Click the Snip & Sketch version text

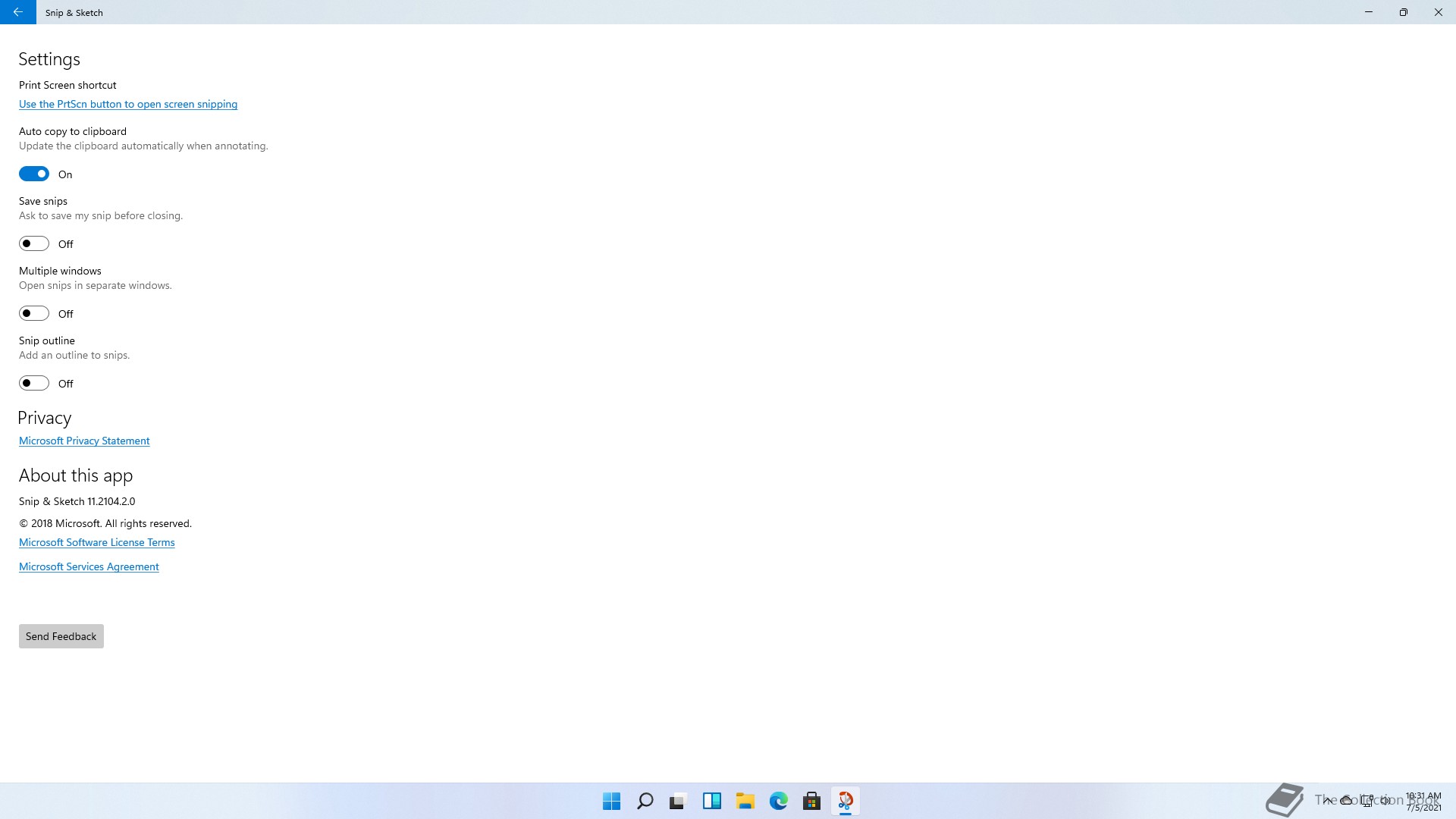click(77, 501)
